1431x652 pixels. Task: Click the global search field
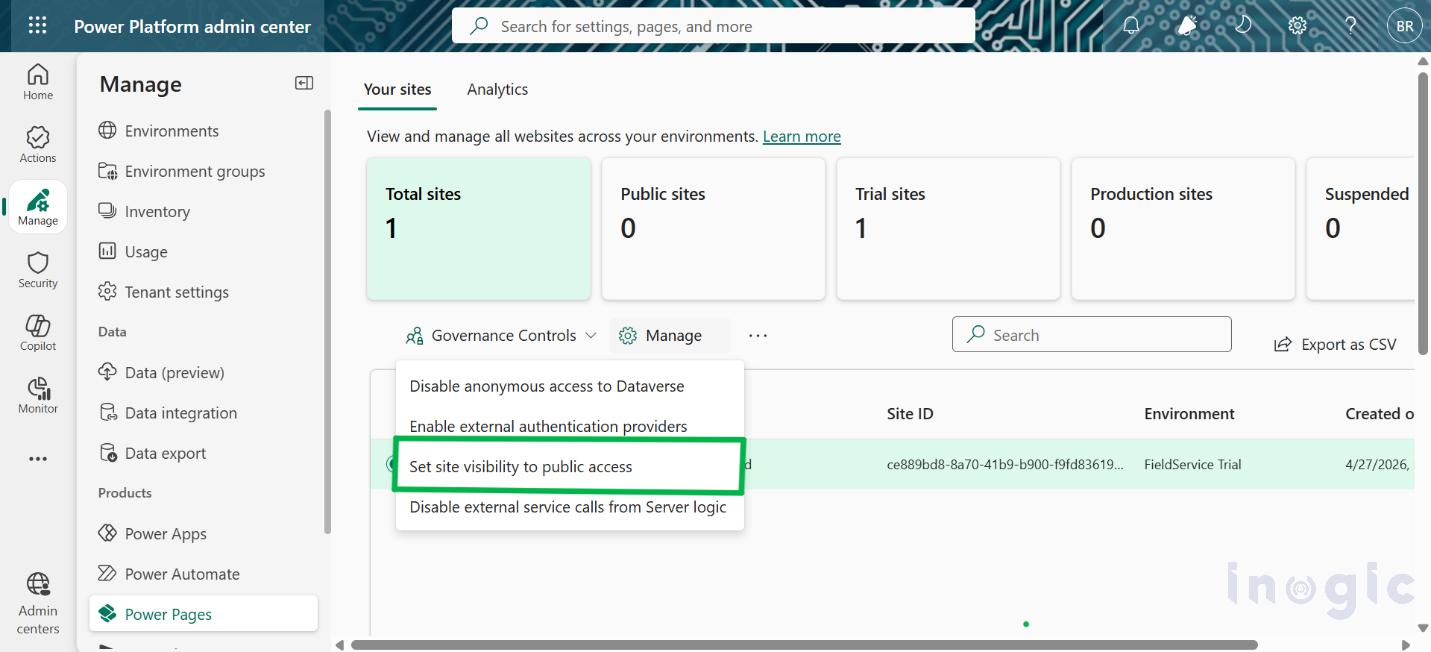713,27
